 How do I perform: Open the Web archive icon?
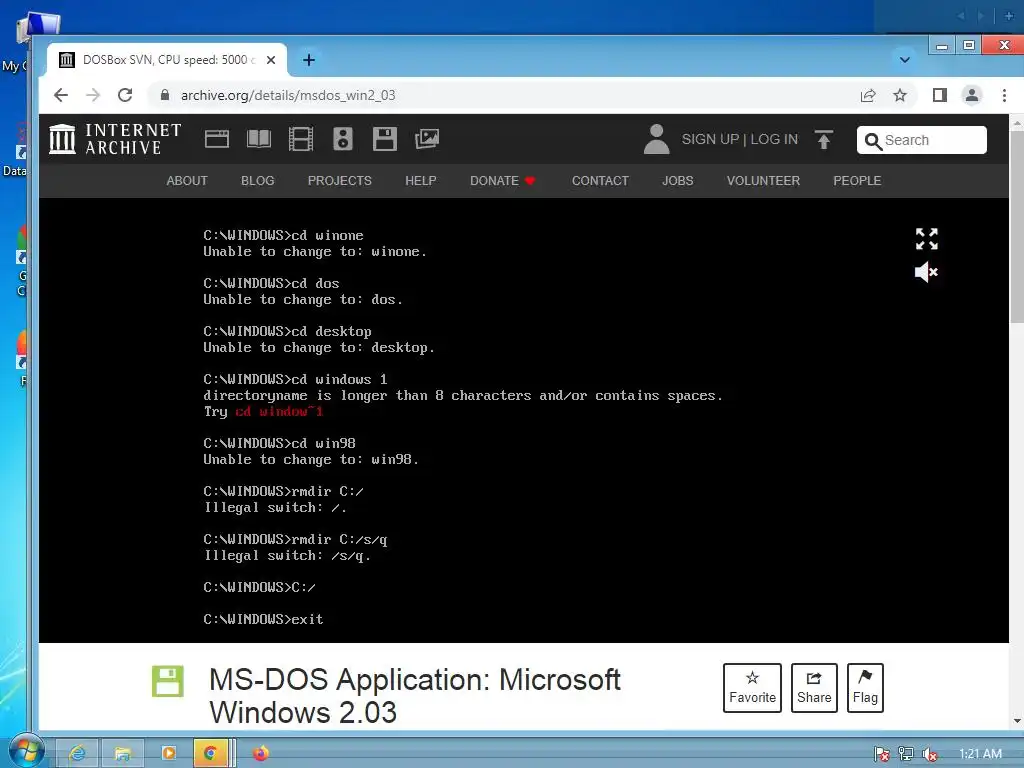tap(217, 139)
